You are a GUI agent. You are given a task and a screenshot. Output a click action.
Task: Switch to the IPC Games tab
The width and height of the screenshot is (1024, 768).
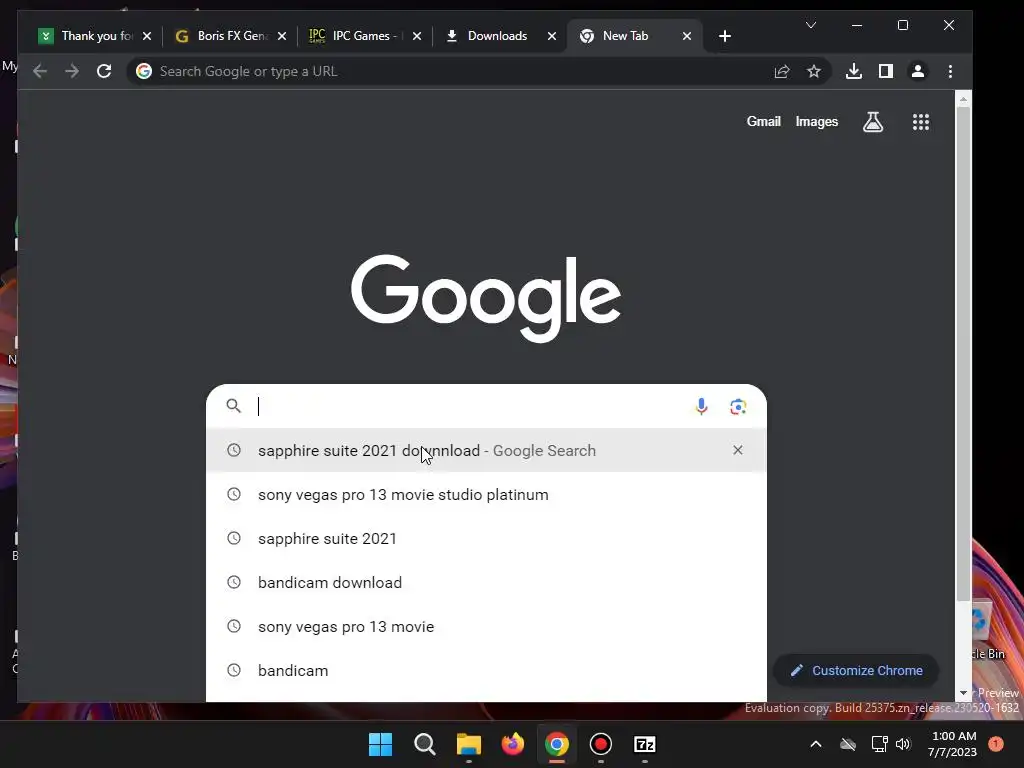(356, 36)
